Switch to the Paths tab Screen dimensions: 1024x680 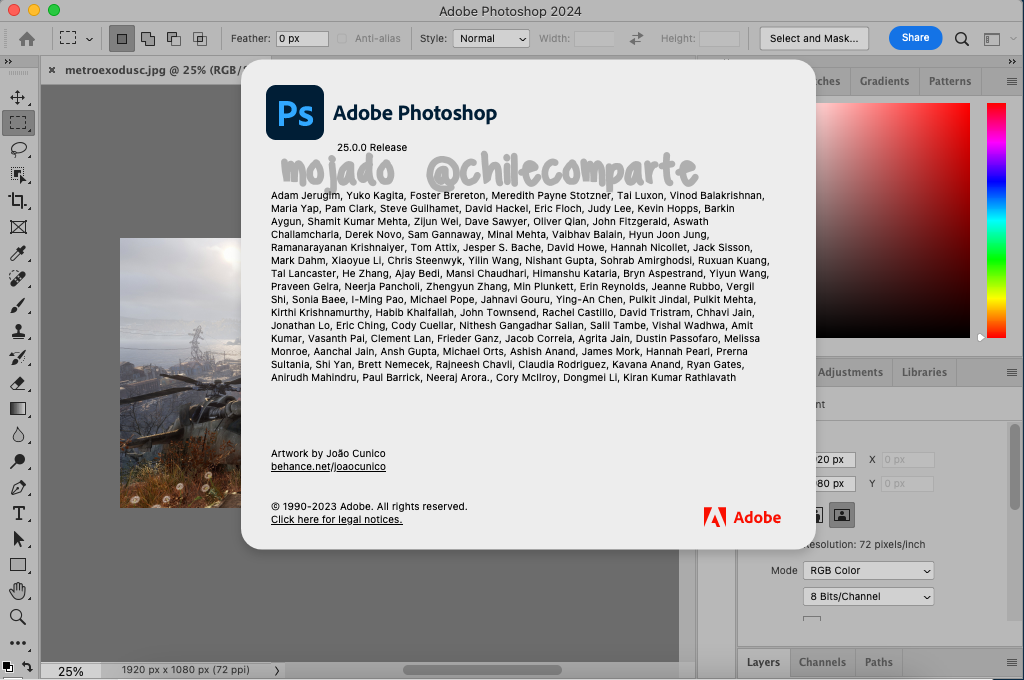click(878, 662)
